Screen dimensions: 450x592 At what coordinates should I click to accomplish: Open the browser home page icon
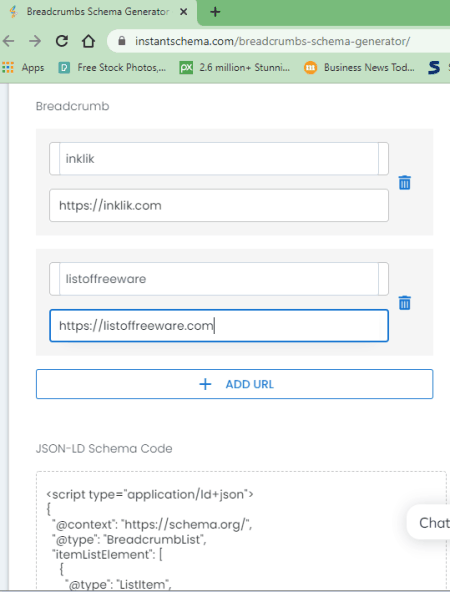tap(89, 41)
